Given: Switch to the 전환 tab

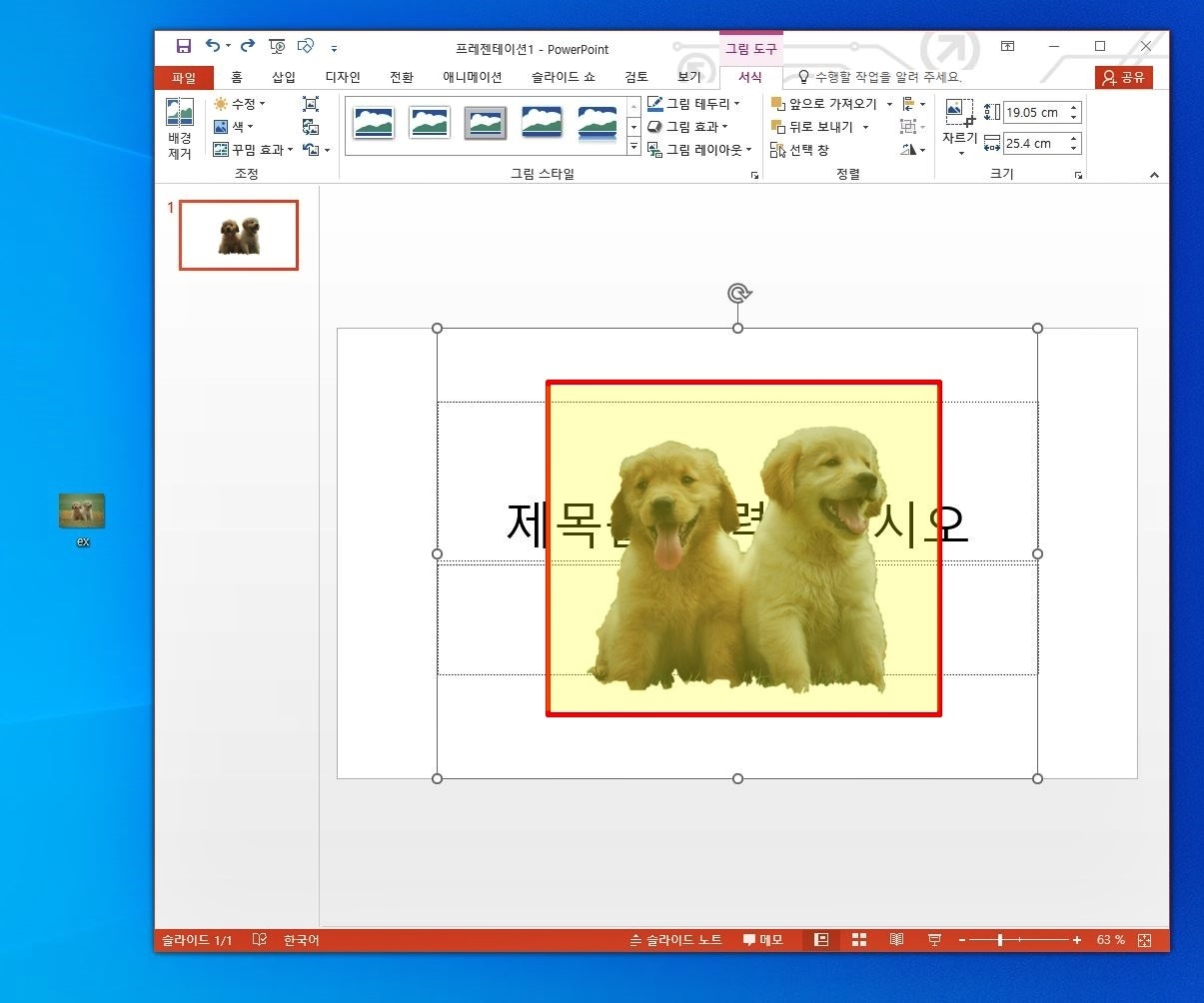Looking at the screenshot, I should pyautogui.click(x=402, y=77).
